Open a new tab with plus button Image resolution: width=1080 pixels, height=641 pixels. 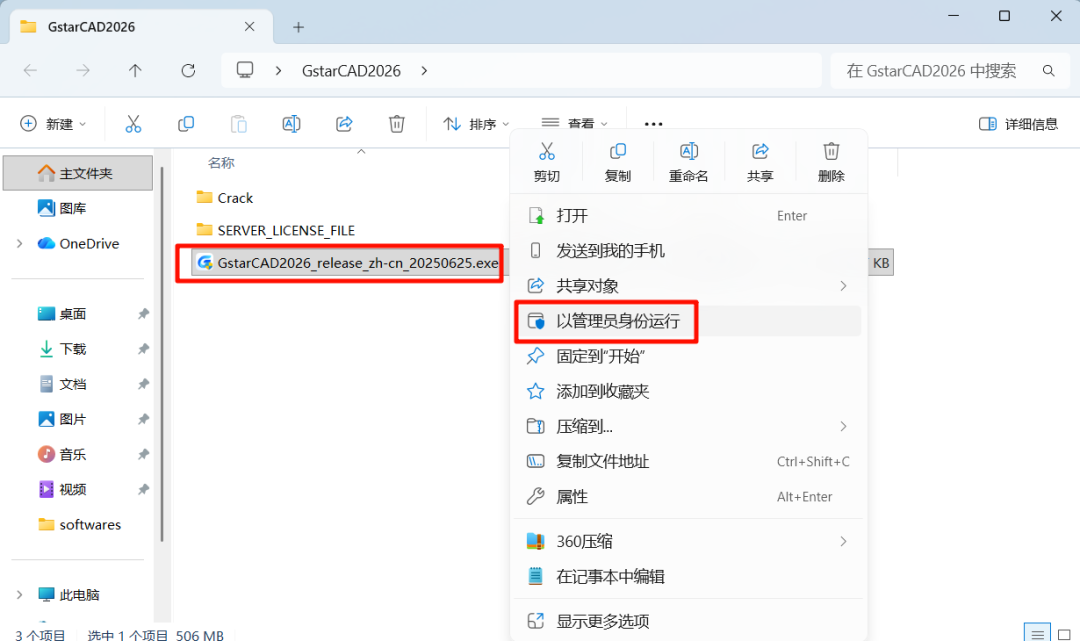(298, 27)
